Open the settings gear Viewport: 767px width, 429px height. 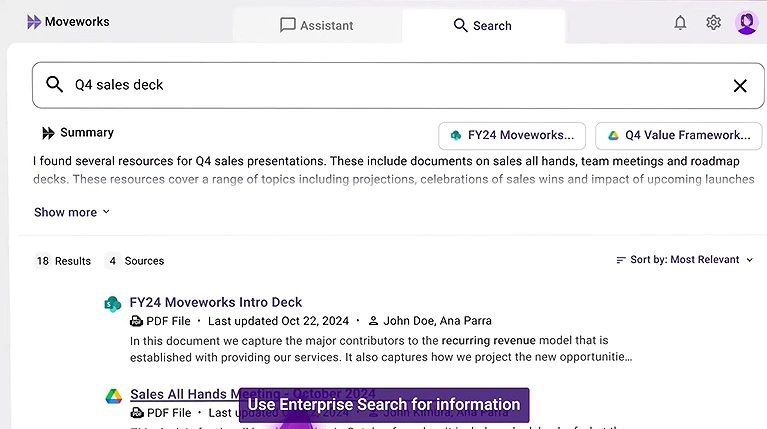(713, 23)
